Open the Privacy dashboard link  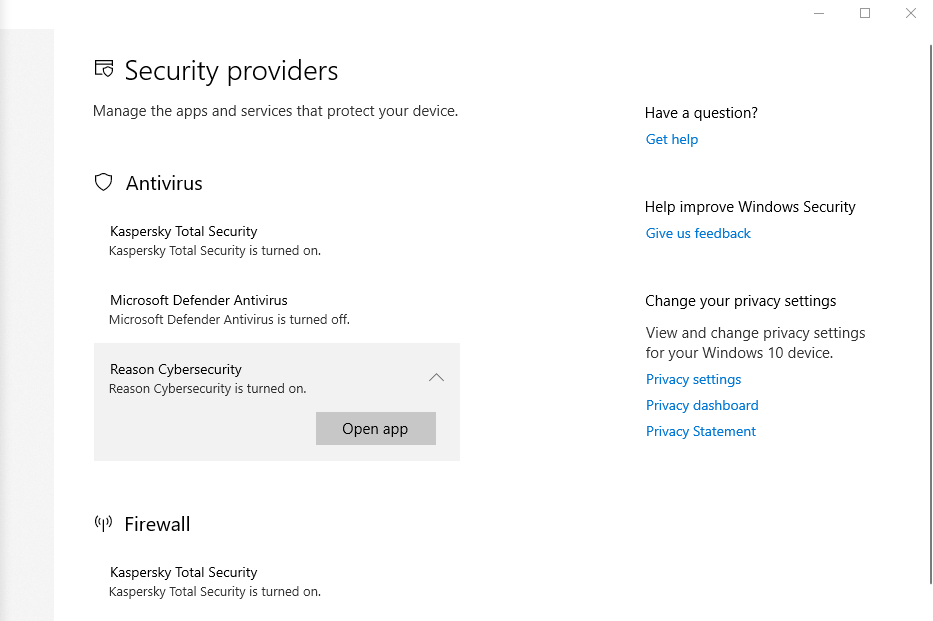702,405
